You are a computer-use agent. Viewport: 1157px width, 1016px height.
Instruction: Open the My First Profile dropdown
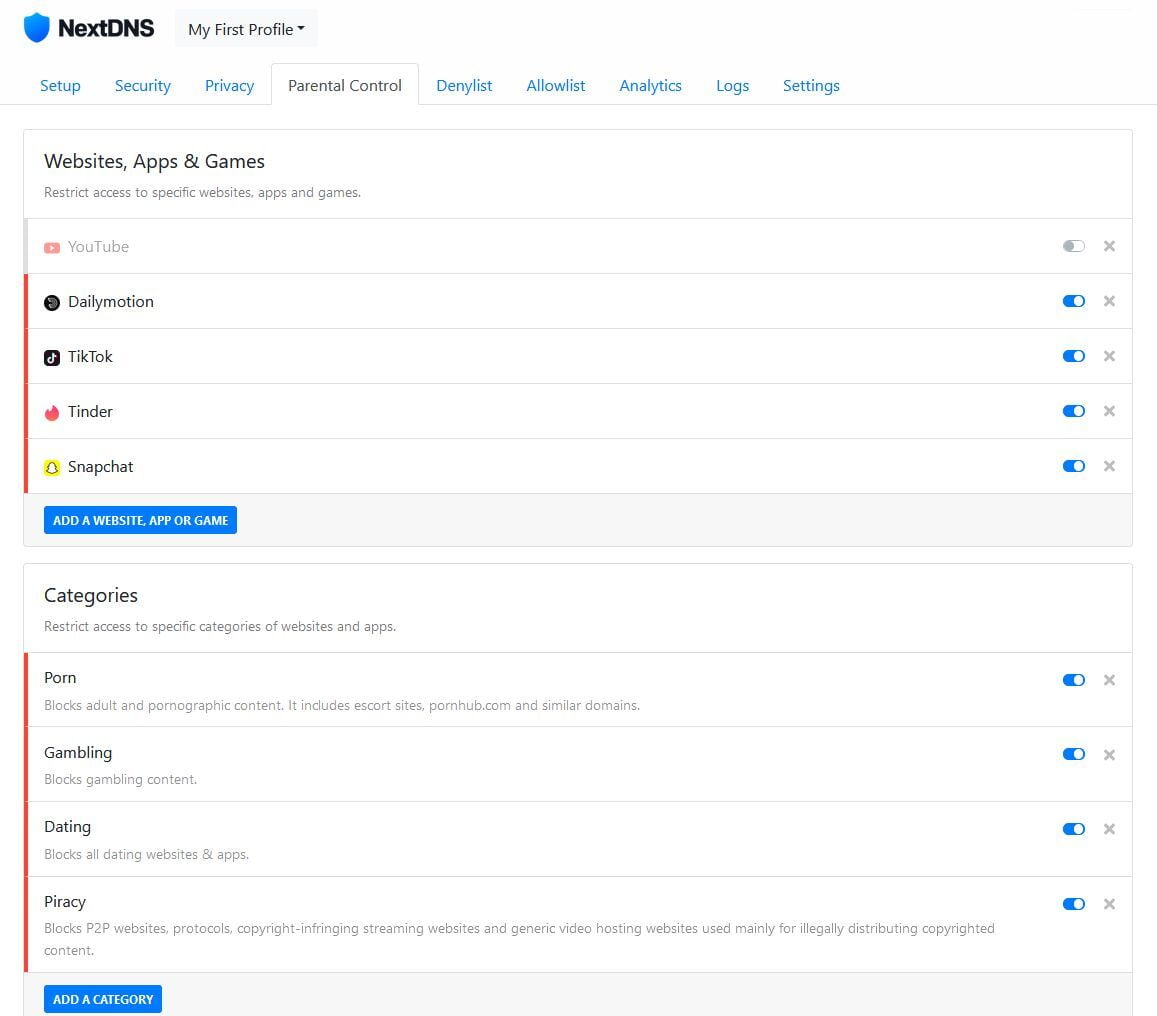coord(246,29)
